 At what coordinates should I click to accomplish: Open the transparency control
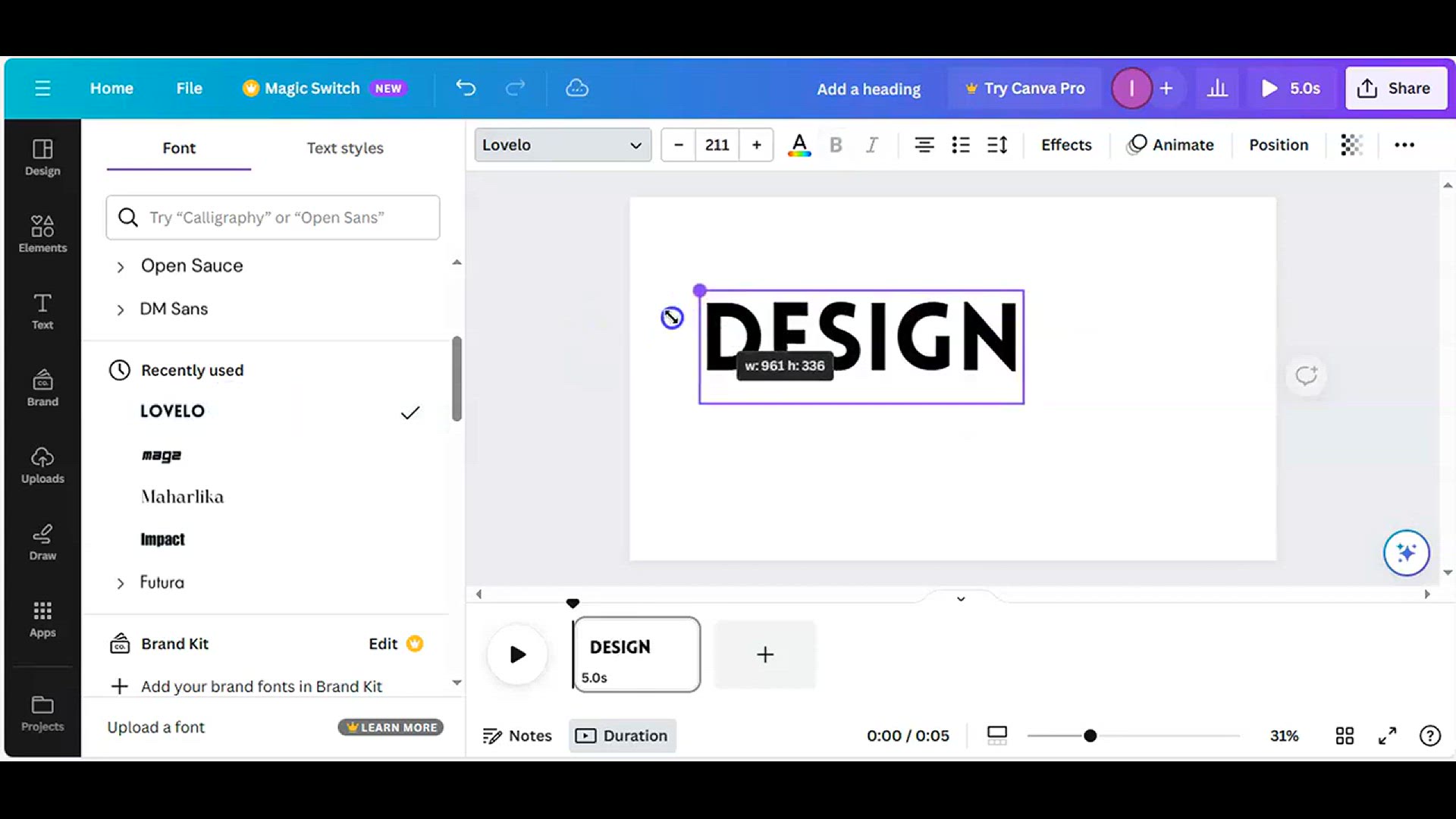pos(1351,145)
